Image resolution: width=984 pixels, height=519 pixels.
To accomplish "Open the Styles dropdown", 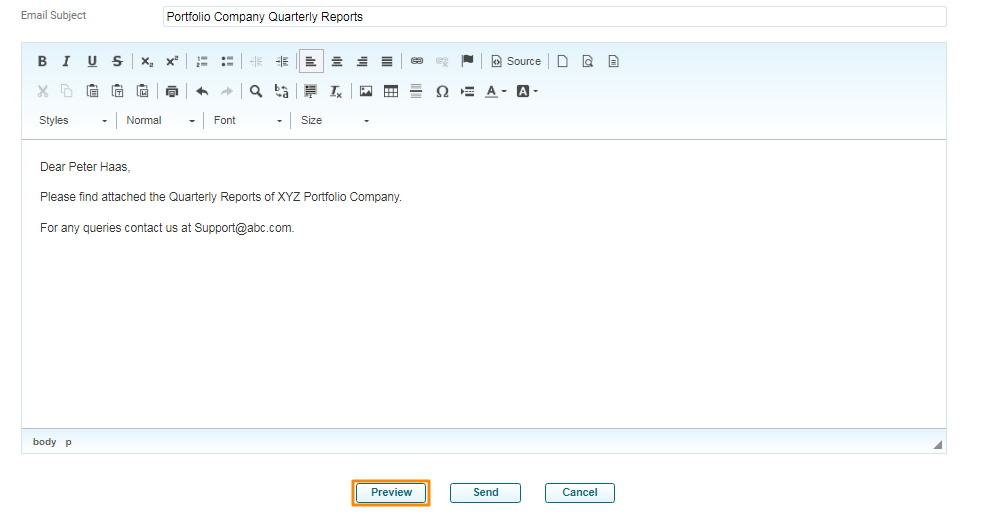I will tap(73, 120).
